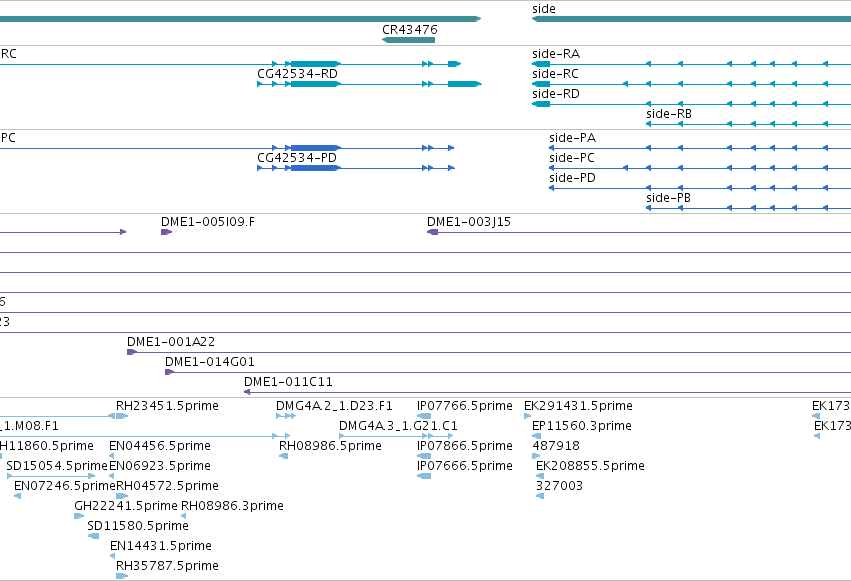Select the SD11580.5prime EST label
This screenshot has width=851, height=581.
[138, 526]
